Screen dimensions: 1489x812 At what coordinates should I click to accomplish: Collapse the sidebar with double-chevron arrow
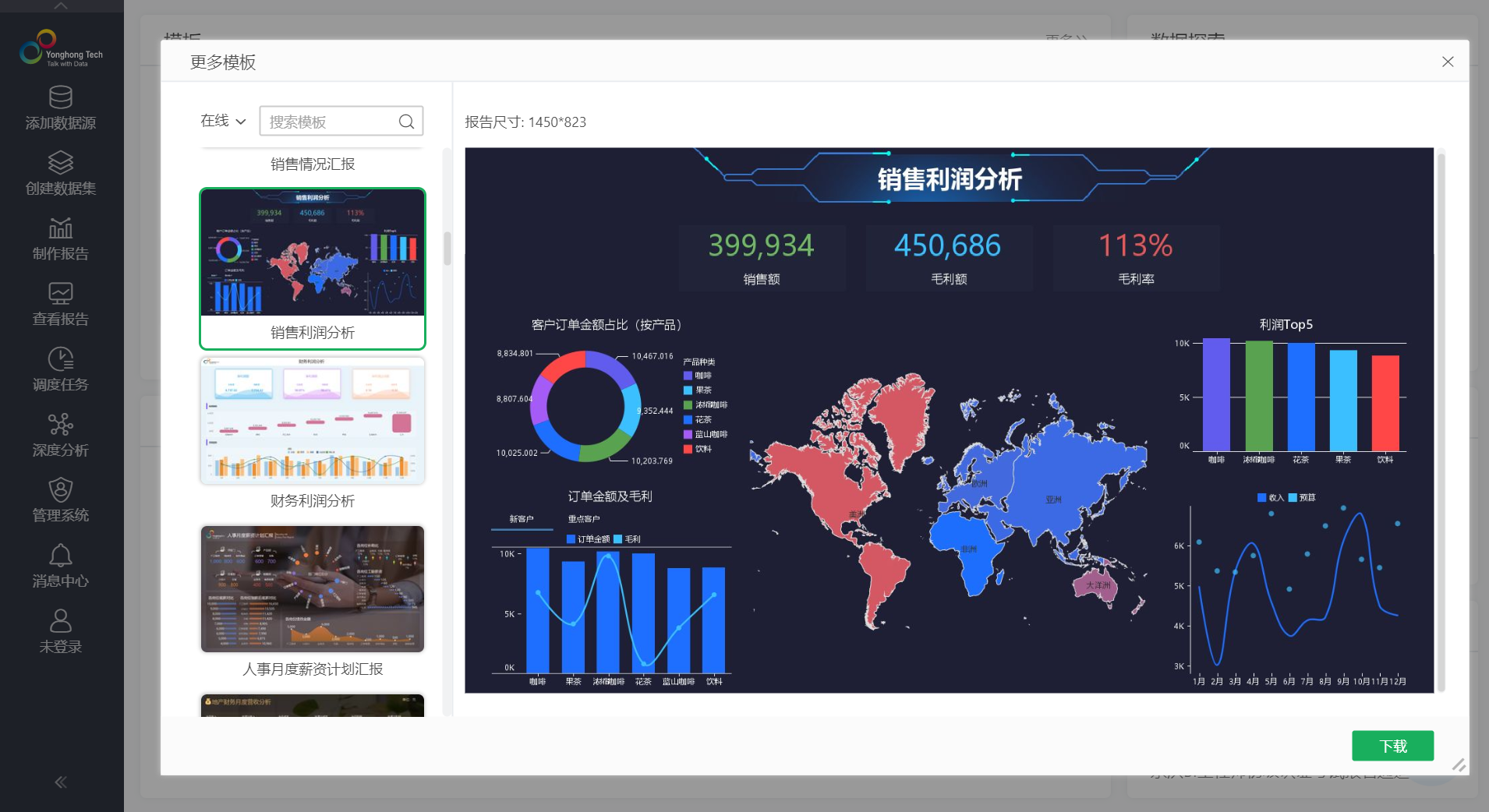pyautogui.click(x=61, y=782)
